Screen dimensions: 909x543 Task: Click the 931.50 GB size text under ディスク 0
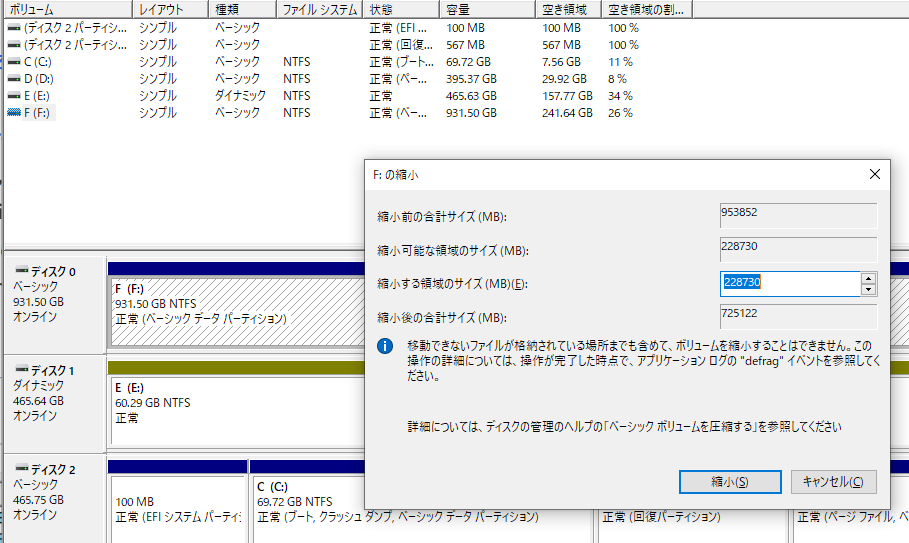(x=38, y=302)
